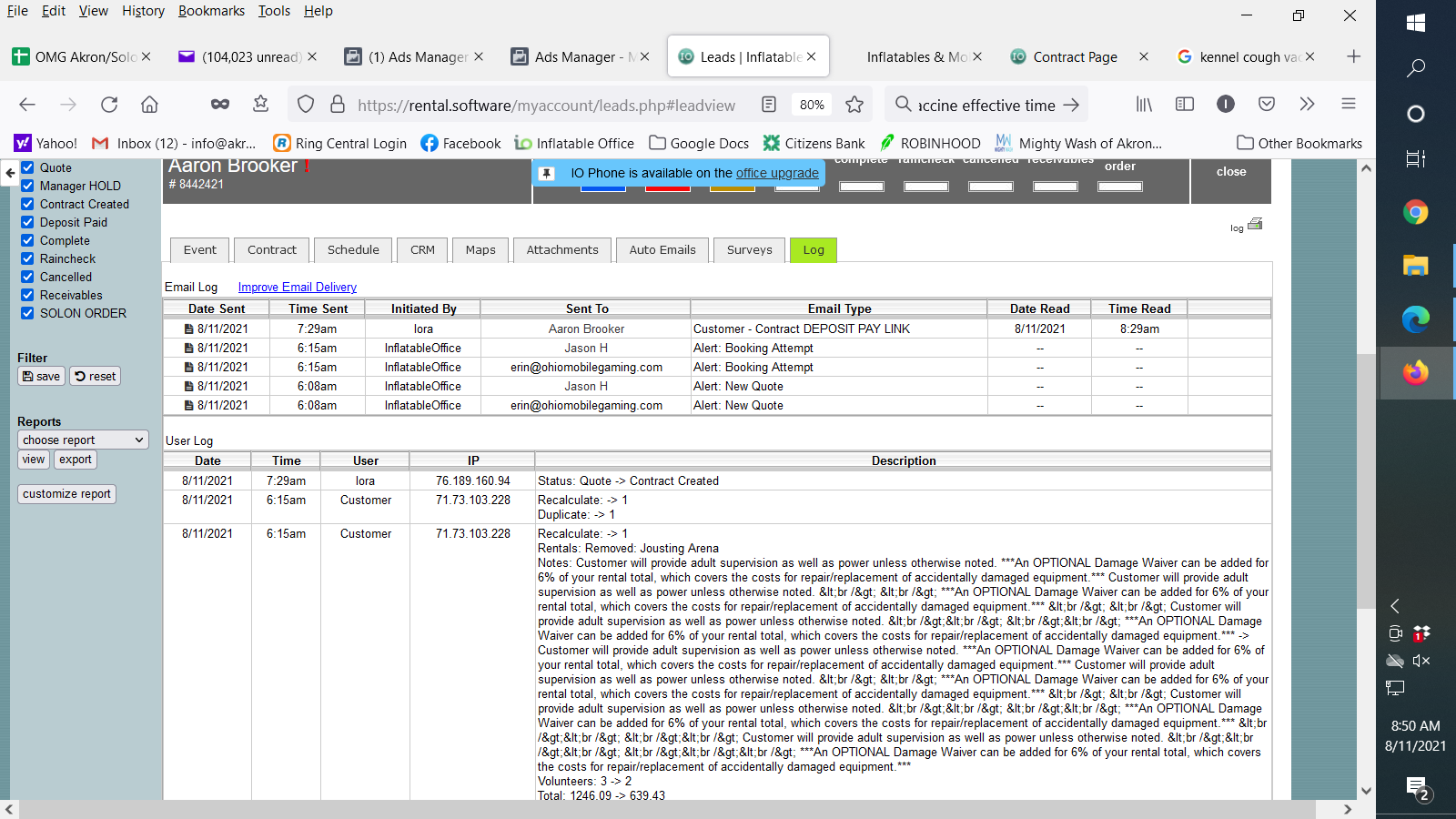
Task: Click the customize report button
Action: pos(66,494)
